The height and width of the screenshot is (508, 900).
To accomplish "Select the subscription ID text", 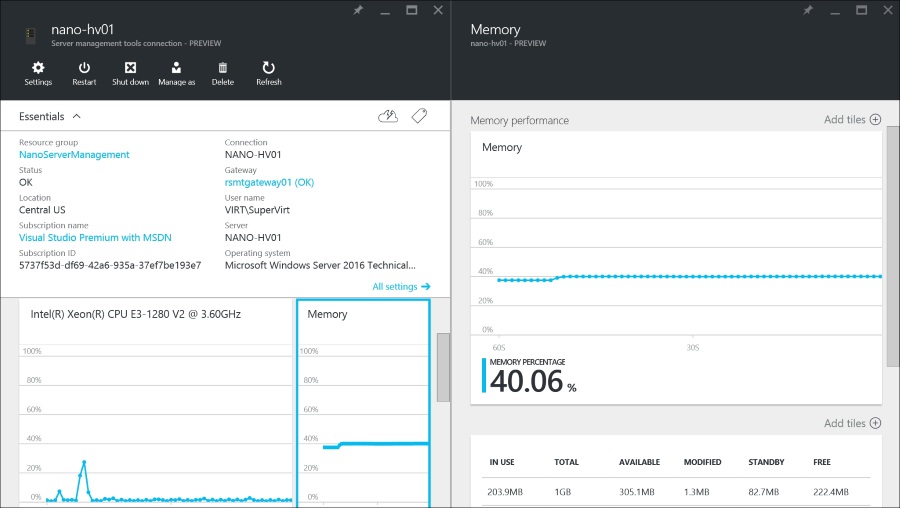I will coord(110,265).
